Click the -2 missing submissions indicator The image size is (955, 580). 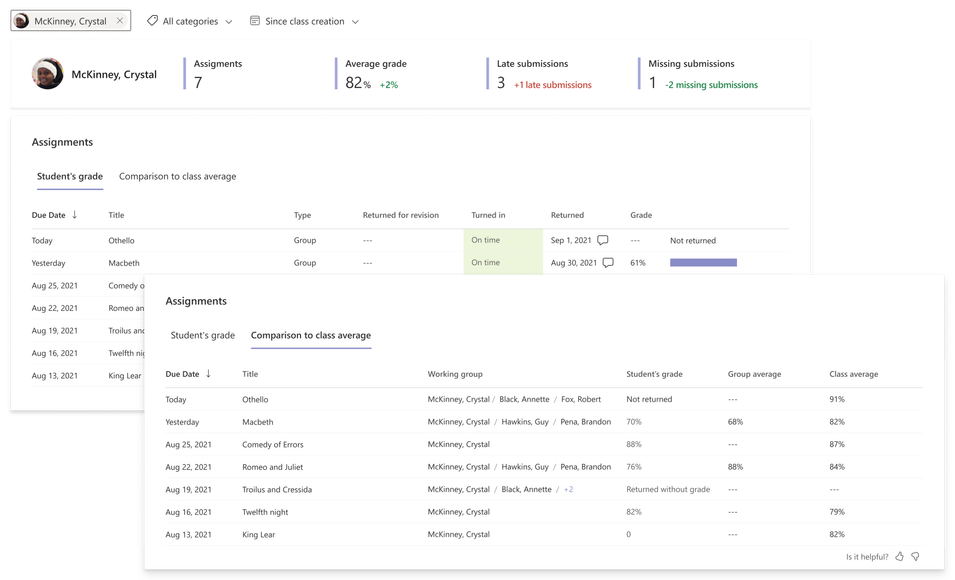click(x=711, y=85)
